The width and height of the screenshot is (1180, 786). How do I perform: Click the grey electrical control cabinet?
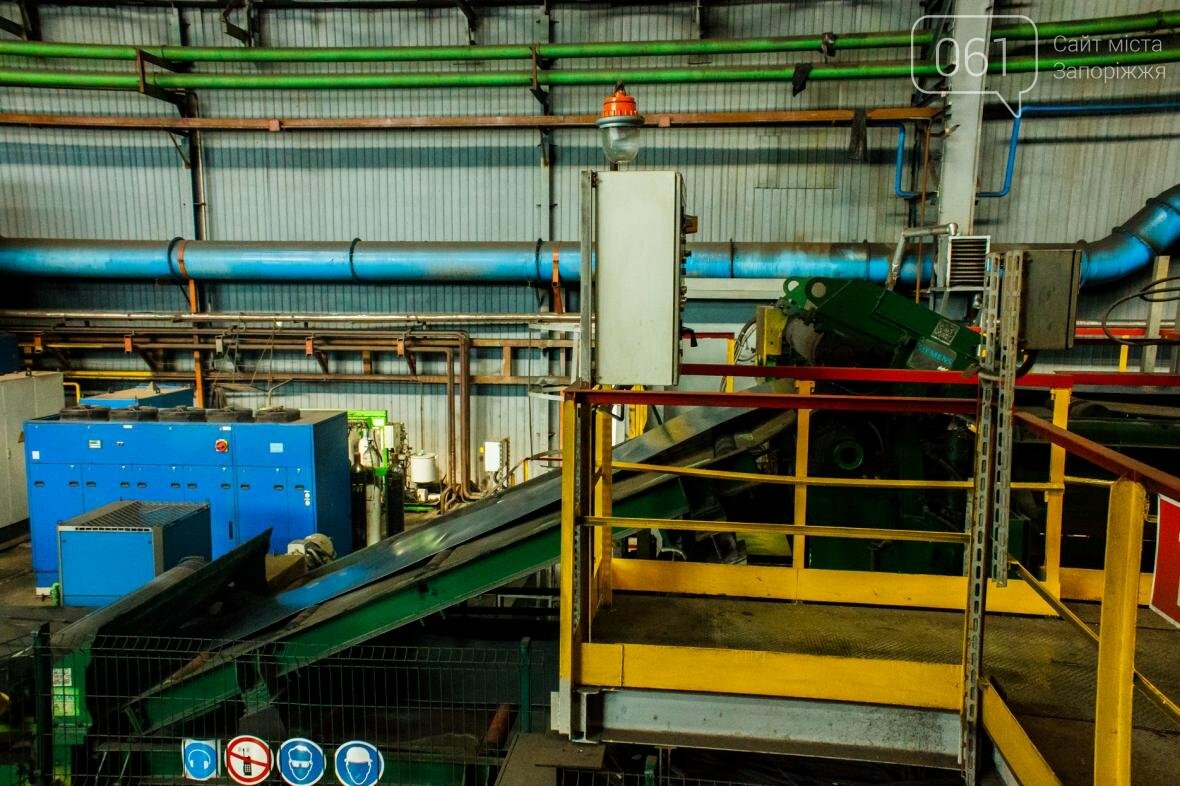[637, 278]
